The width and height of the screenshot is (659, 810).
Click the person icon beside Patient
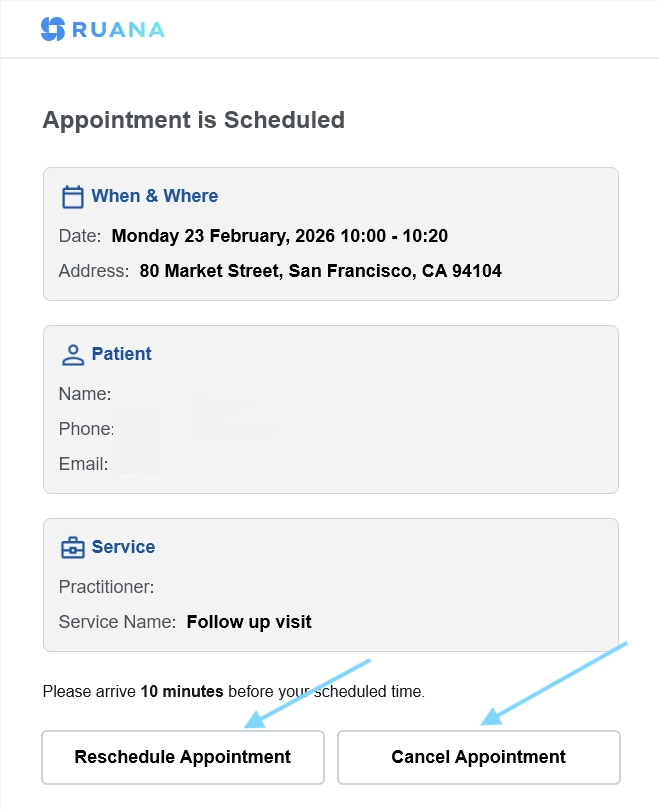pos(72,353)
